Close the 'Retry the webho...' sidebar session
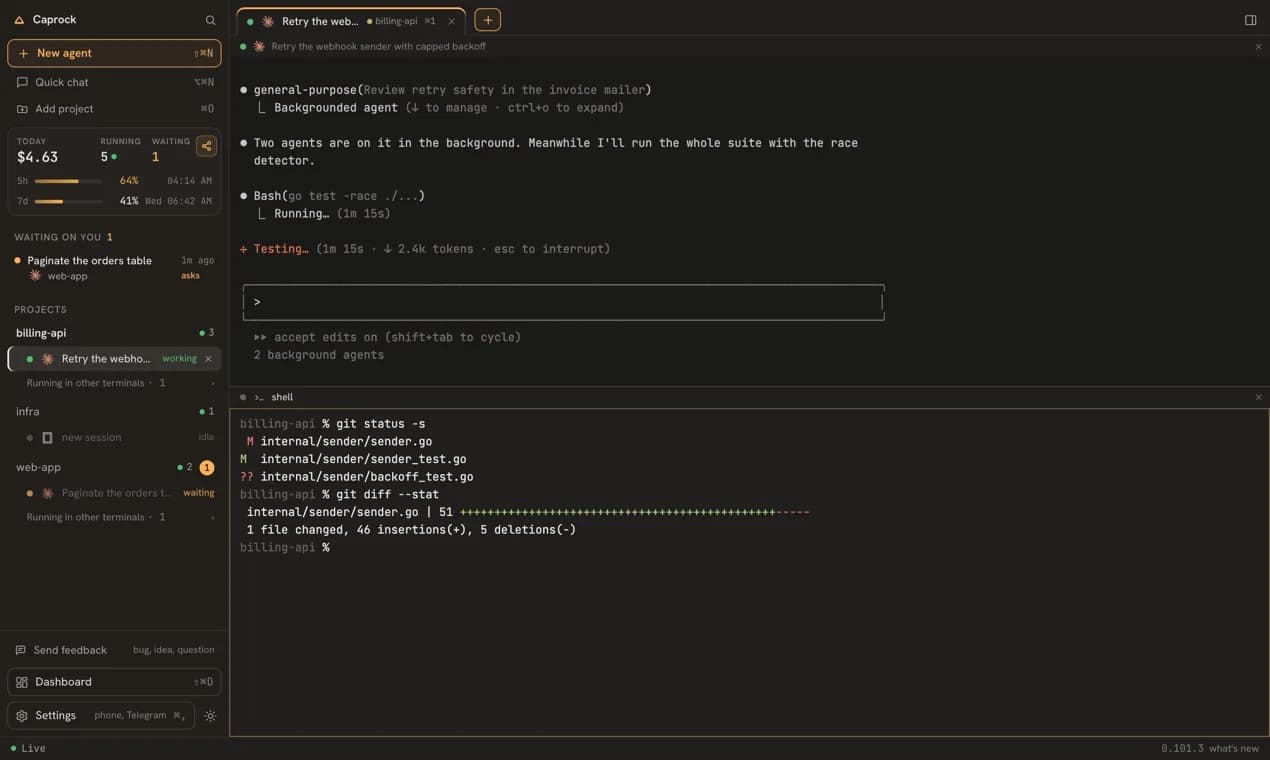 tap(208, 359)
